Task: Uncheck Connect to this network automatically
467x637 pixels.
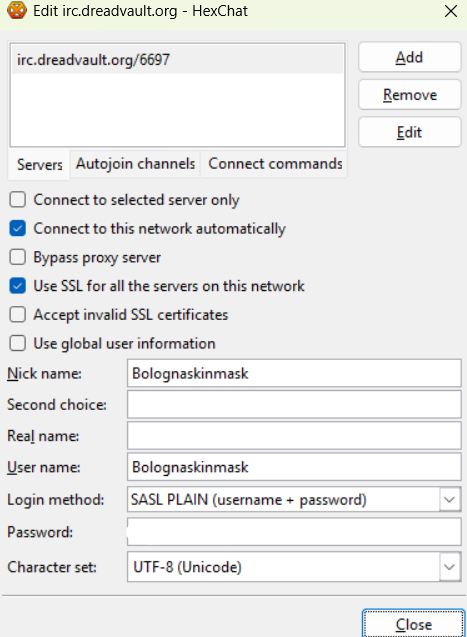Action: coord(17,228)
